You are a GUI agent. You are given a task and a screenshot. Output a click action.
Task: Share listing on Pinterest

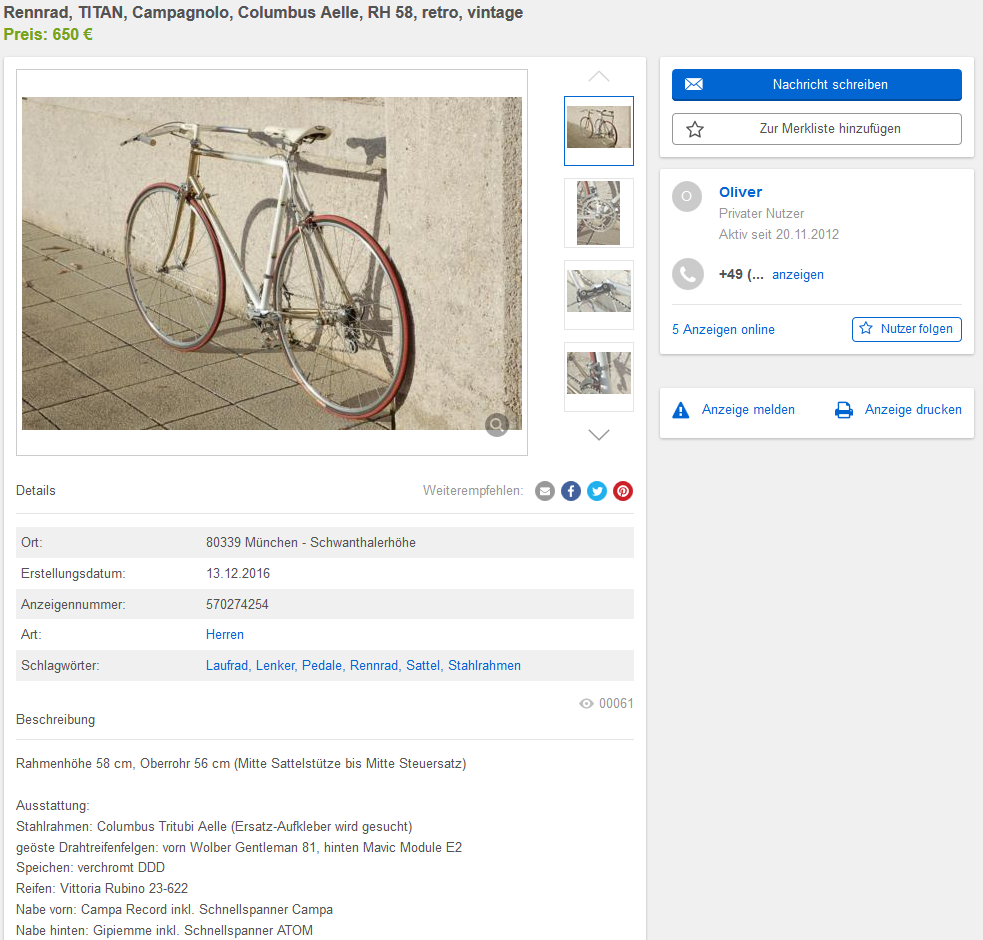623,491
